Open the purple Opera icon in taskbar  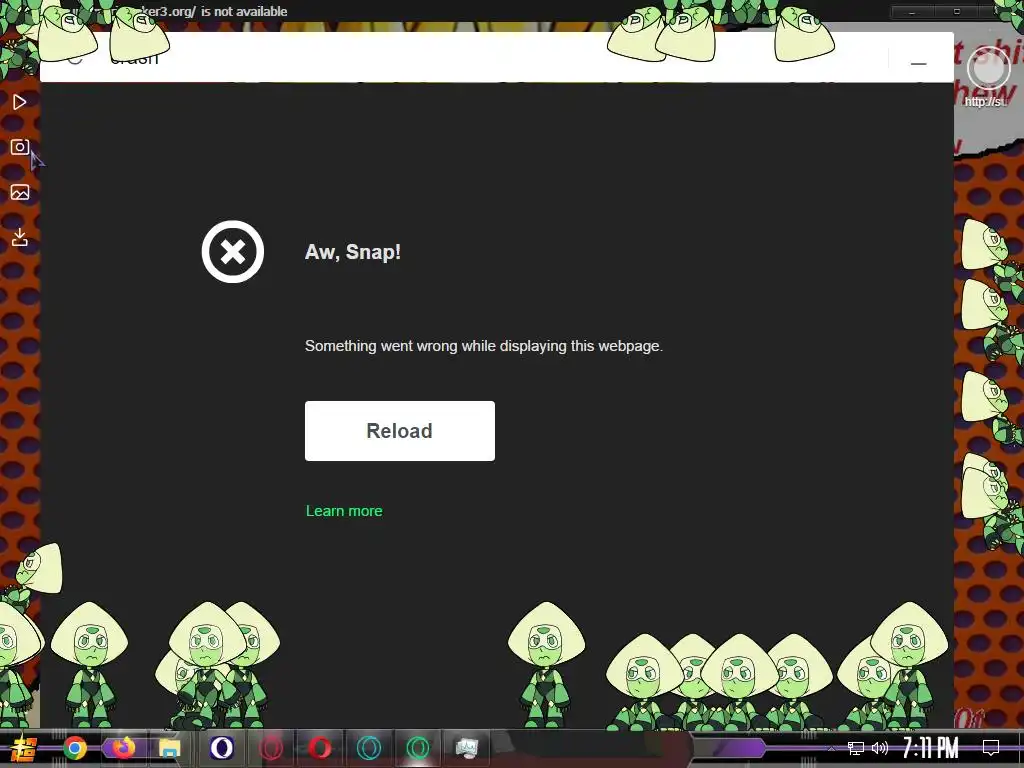click(221, 748)
